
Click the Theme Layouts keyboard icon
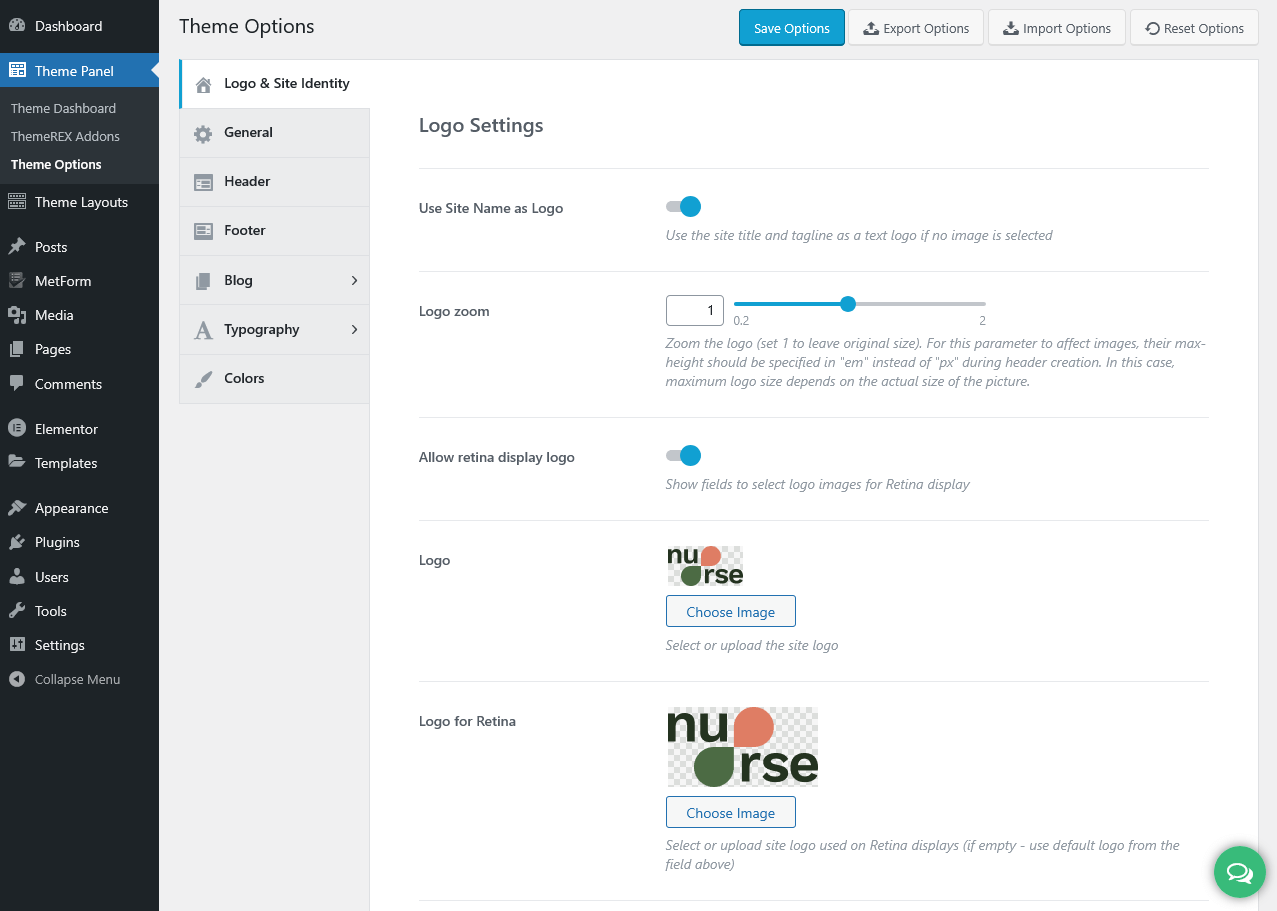[x=17, y=202]
